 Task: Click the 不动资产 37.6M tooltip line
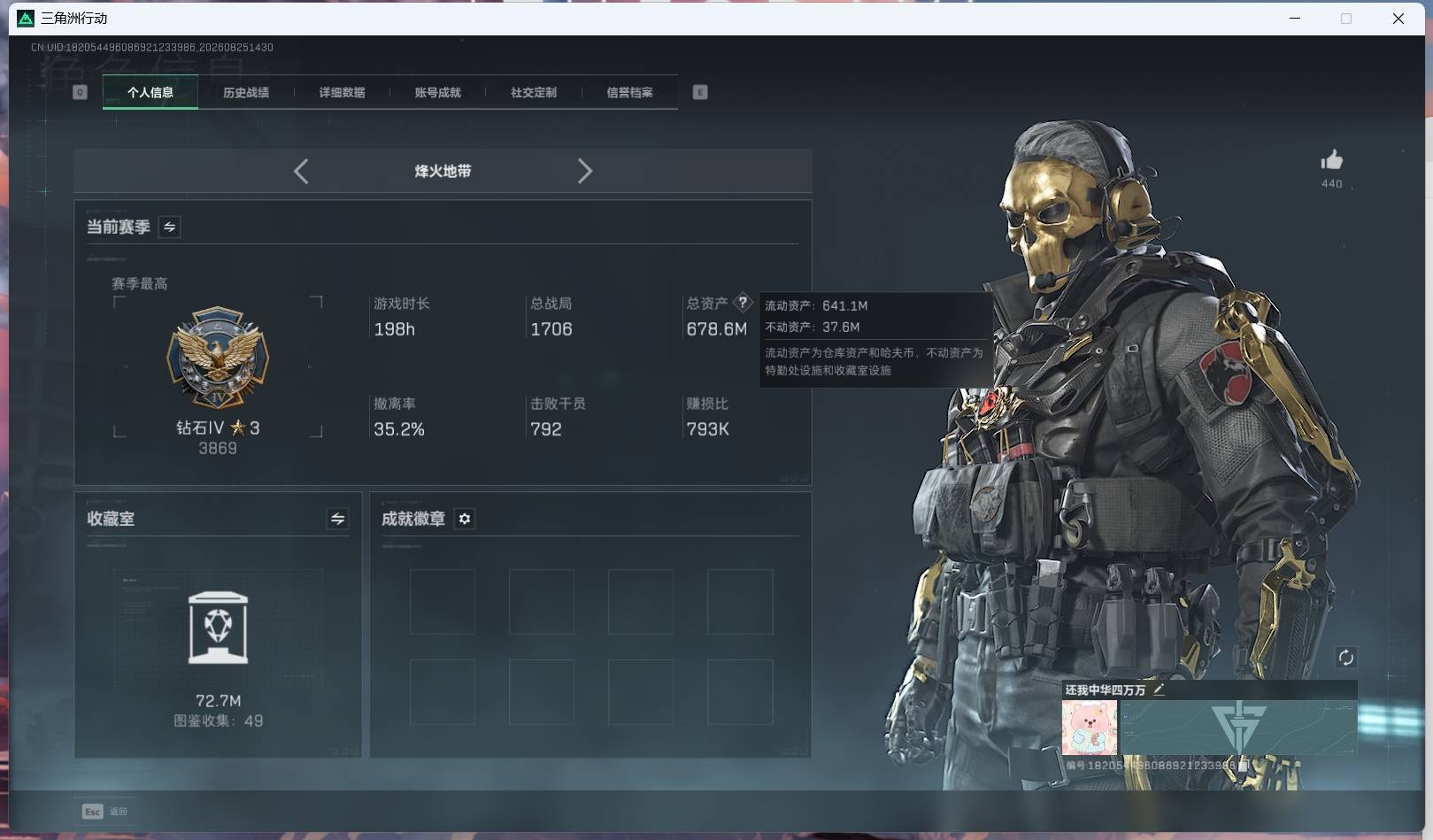[813, 327]
